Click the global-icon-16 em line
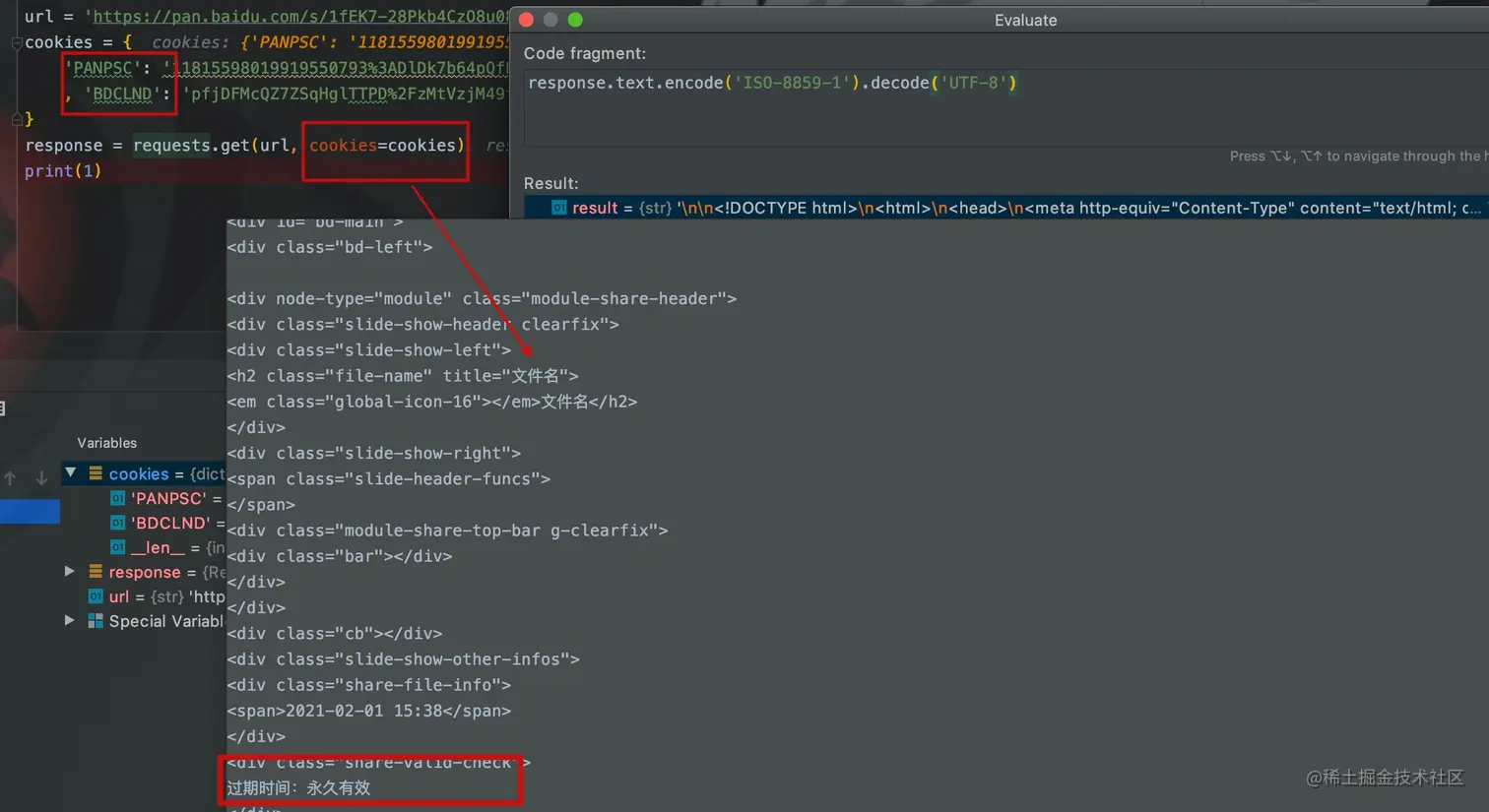 431,402
